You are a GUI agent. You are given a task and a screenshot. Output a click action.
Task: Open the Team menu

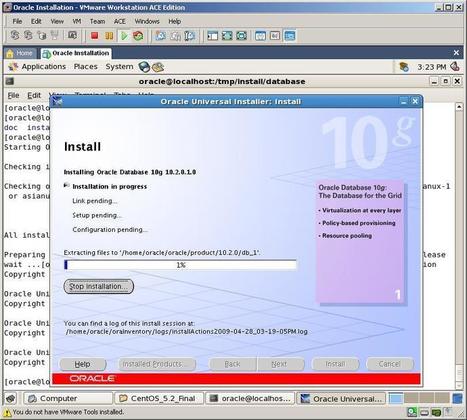tap(97, 21)
